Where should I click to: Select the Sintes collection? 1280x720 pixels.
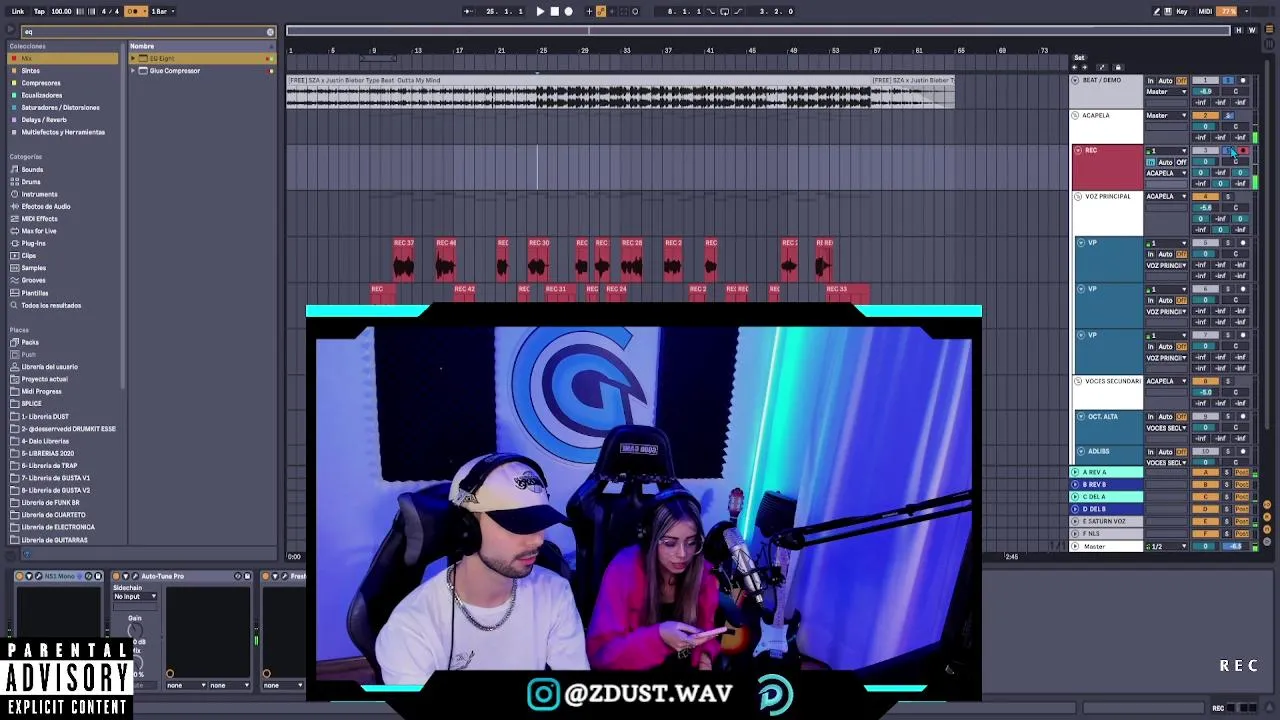click(x=31, y=71)
